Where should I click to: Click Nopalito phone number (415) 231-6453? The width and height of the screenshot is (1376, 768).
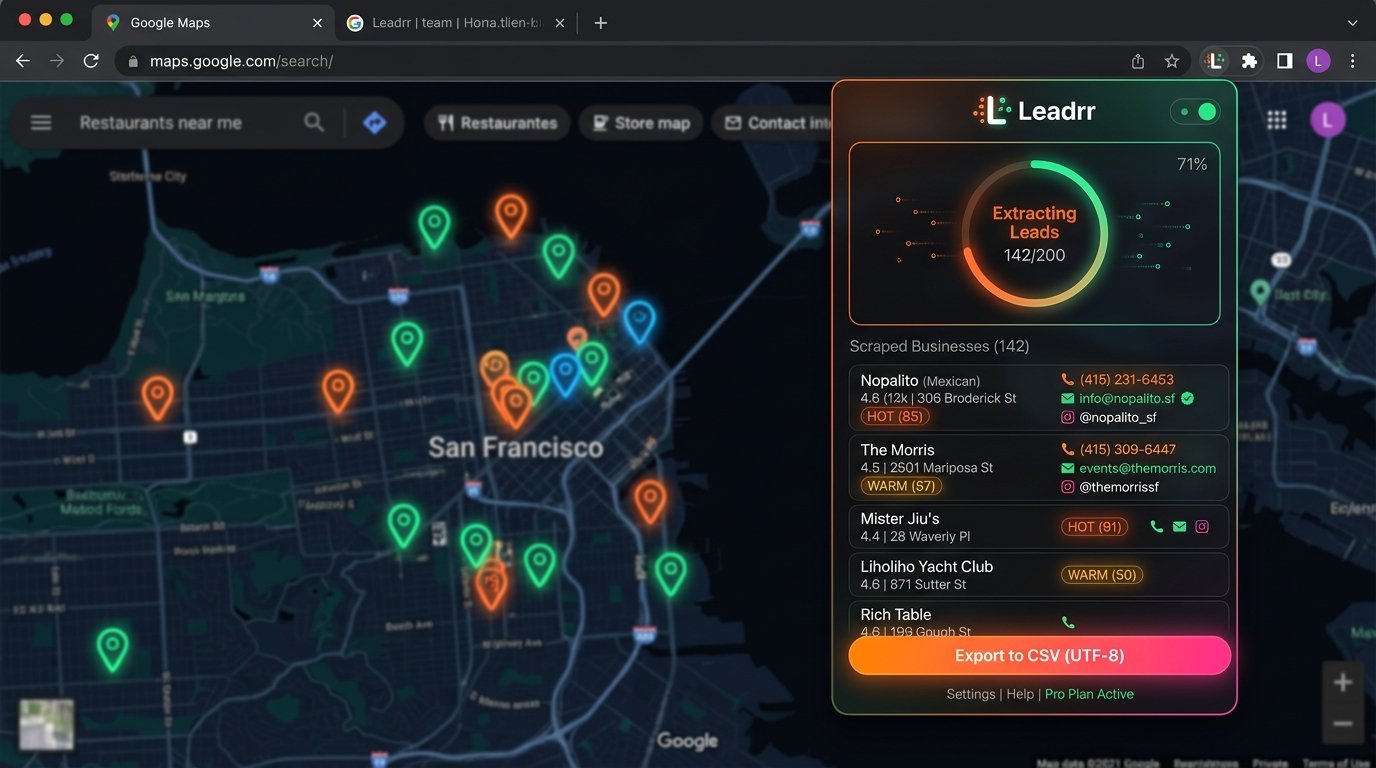[x=1126, y=380]
